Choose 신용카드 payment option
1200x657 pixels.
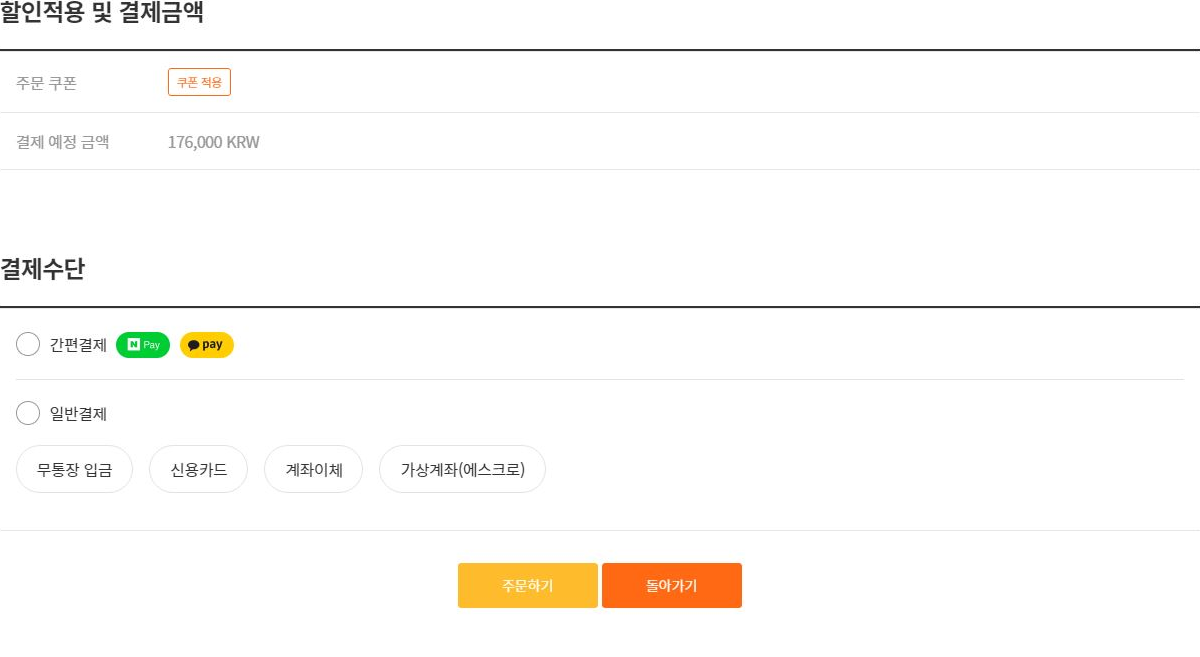click(x=199, y=469)
